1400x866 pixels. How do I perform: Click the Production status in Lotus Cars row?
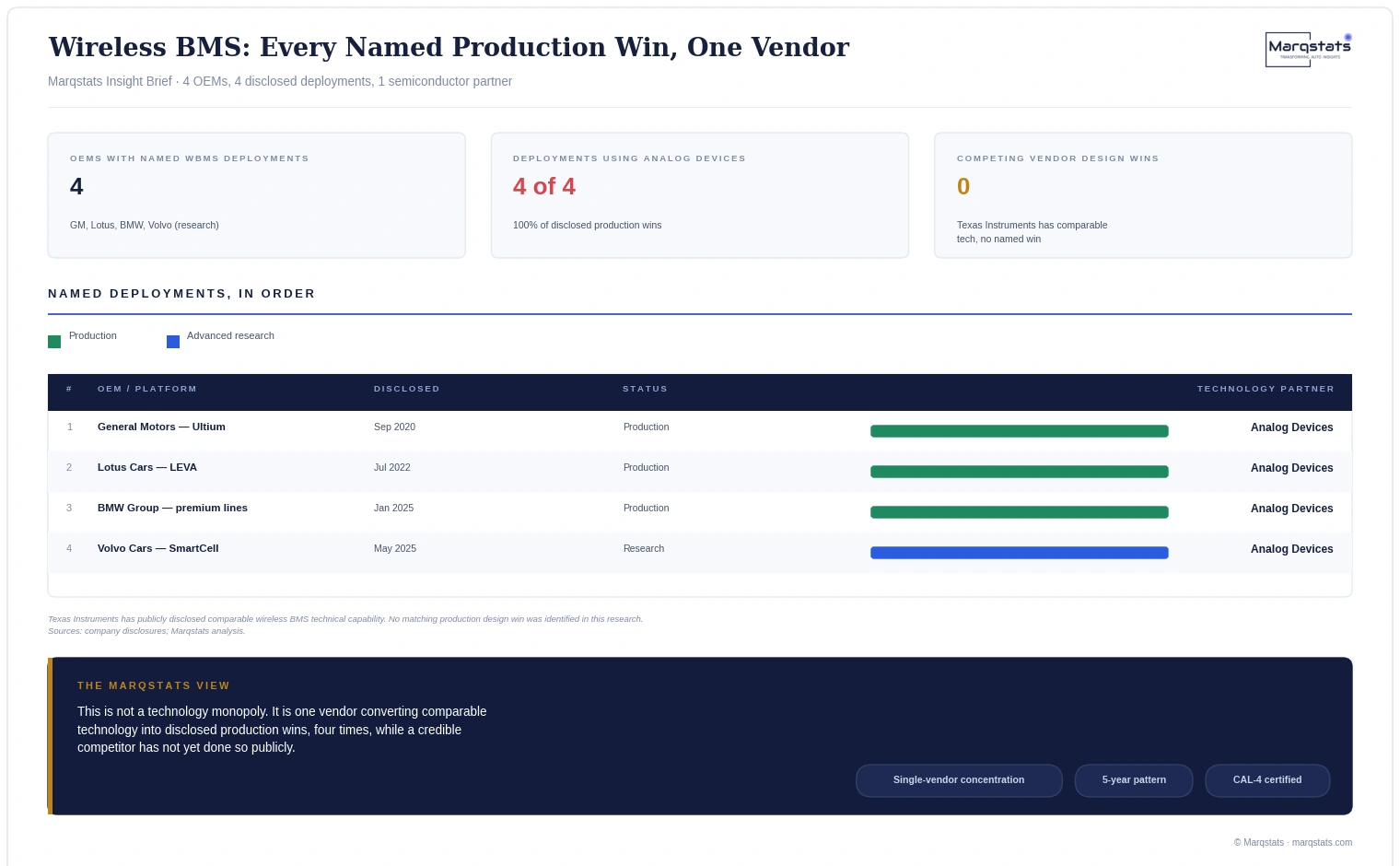tap(647, 467)
